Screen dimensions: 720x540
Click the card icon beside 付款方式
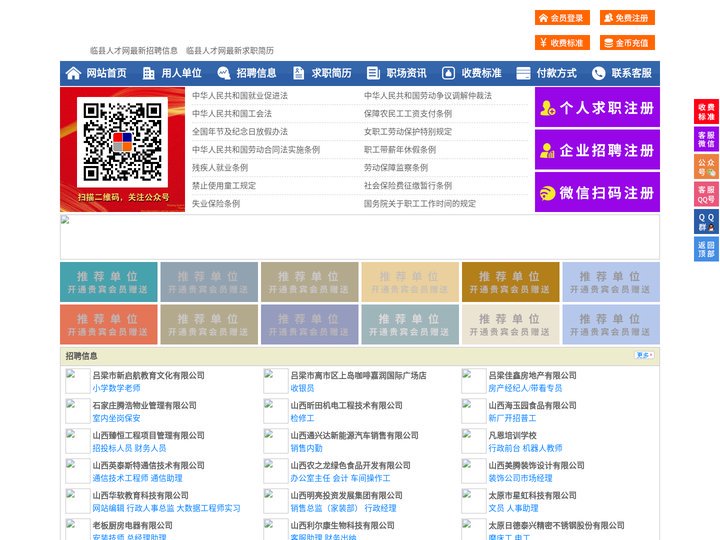pyautogui.click(x=523, y=73)
